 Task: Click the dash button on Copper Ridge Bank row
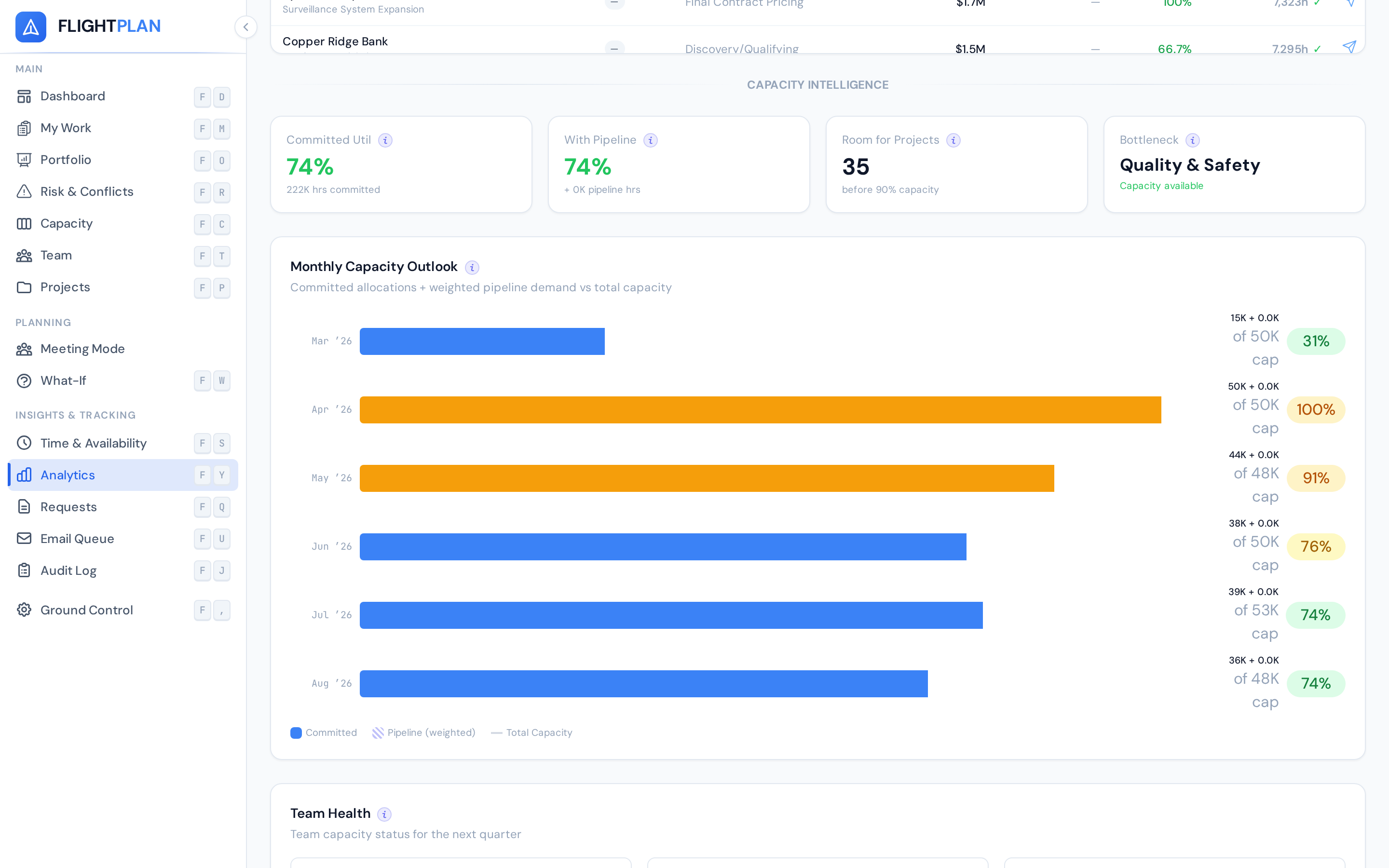click(x=614, y=48)
